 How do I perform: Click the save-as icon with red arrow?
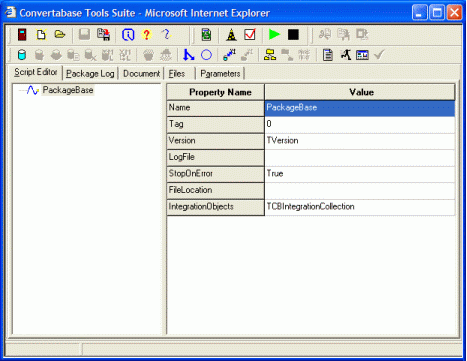tap(103, 35)
